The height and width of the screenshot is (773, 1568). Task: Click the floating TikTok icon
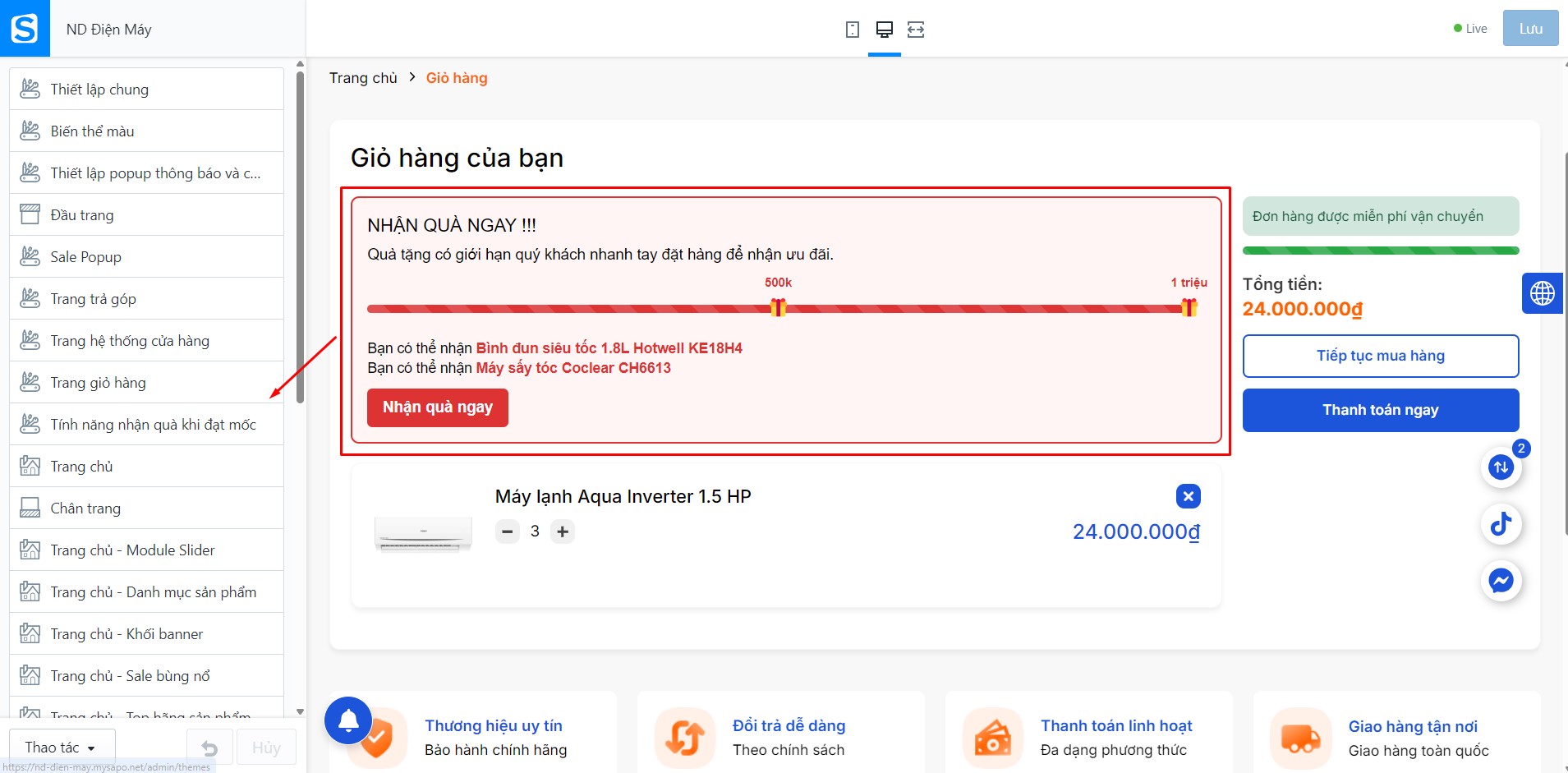(1501, 524)
